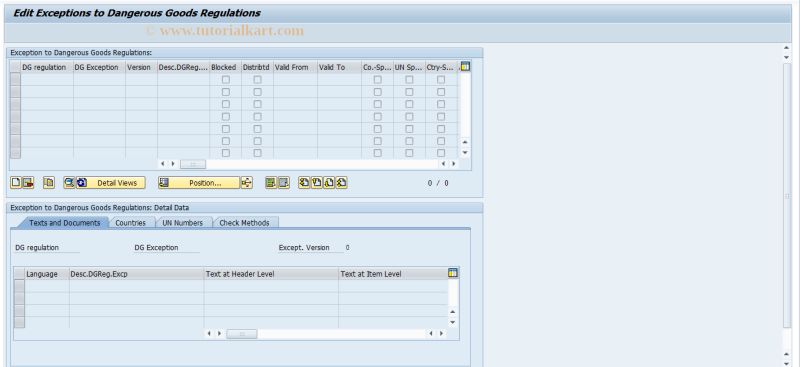This screenshot has width=800, height=367.
Task: Click the select all rows icon
Action: pyautogui.click(x=271, y=183)
